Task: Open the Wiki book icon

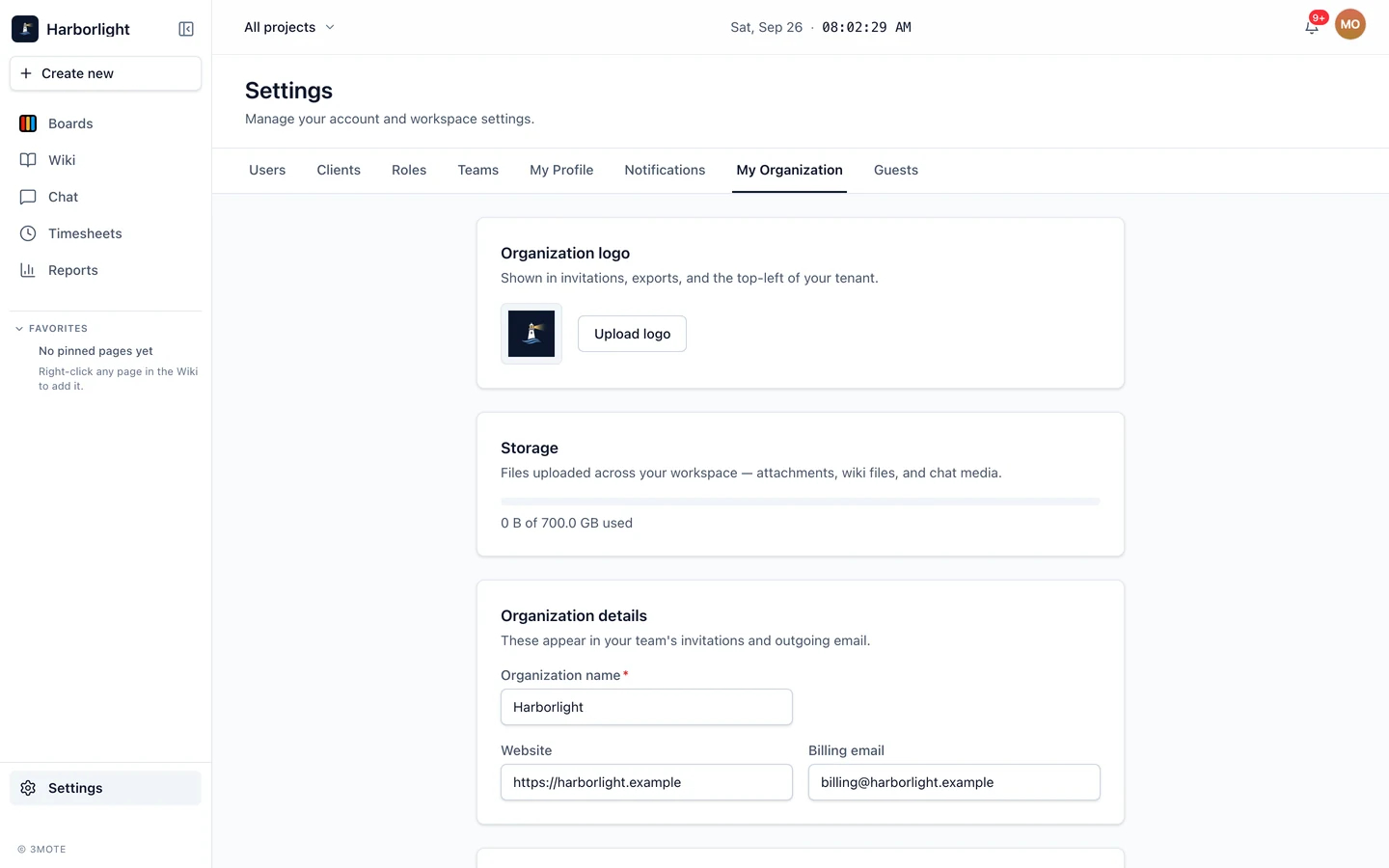Action: (x=28, y=160)
